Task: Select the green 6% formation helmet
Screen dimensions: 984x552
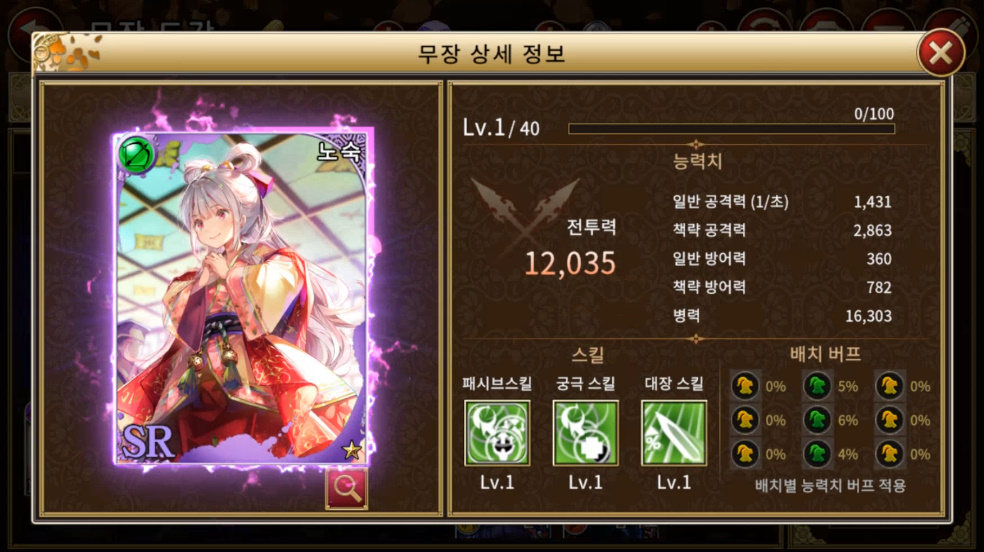Action: pos(817,420)
